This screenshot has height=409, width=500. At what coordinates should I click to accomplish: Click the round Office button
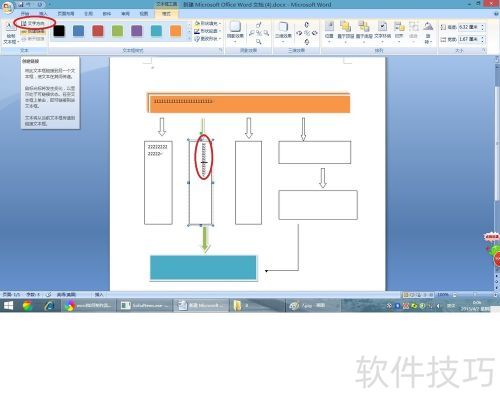(7, 7)
